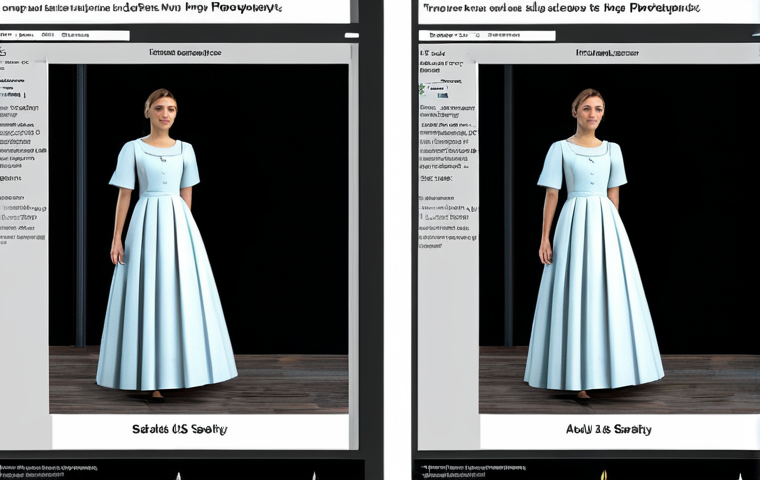760x480 pixels.
Task: Click the "Abdu 3& Saehy" caption under the right model
Action: coord(609,429)
